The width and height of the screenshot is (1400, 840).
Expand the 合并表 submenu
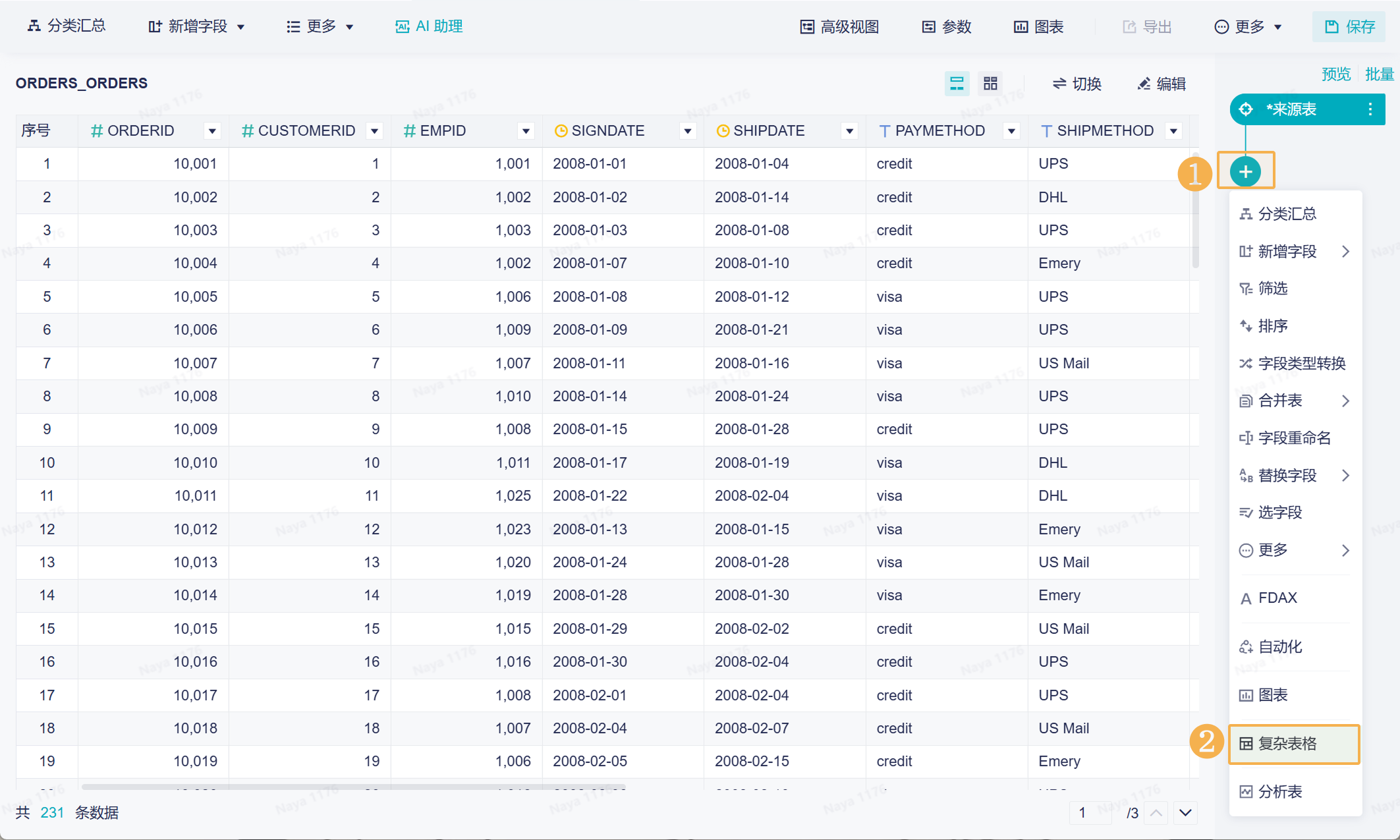(1295, 401)
